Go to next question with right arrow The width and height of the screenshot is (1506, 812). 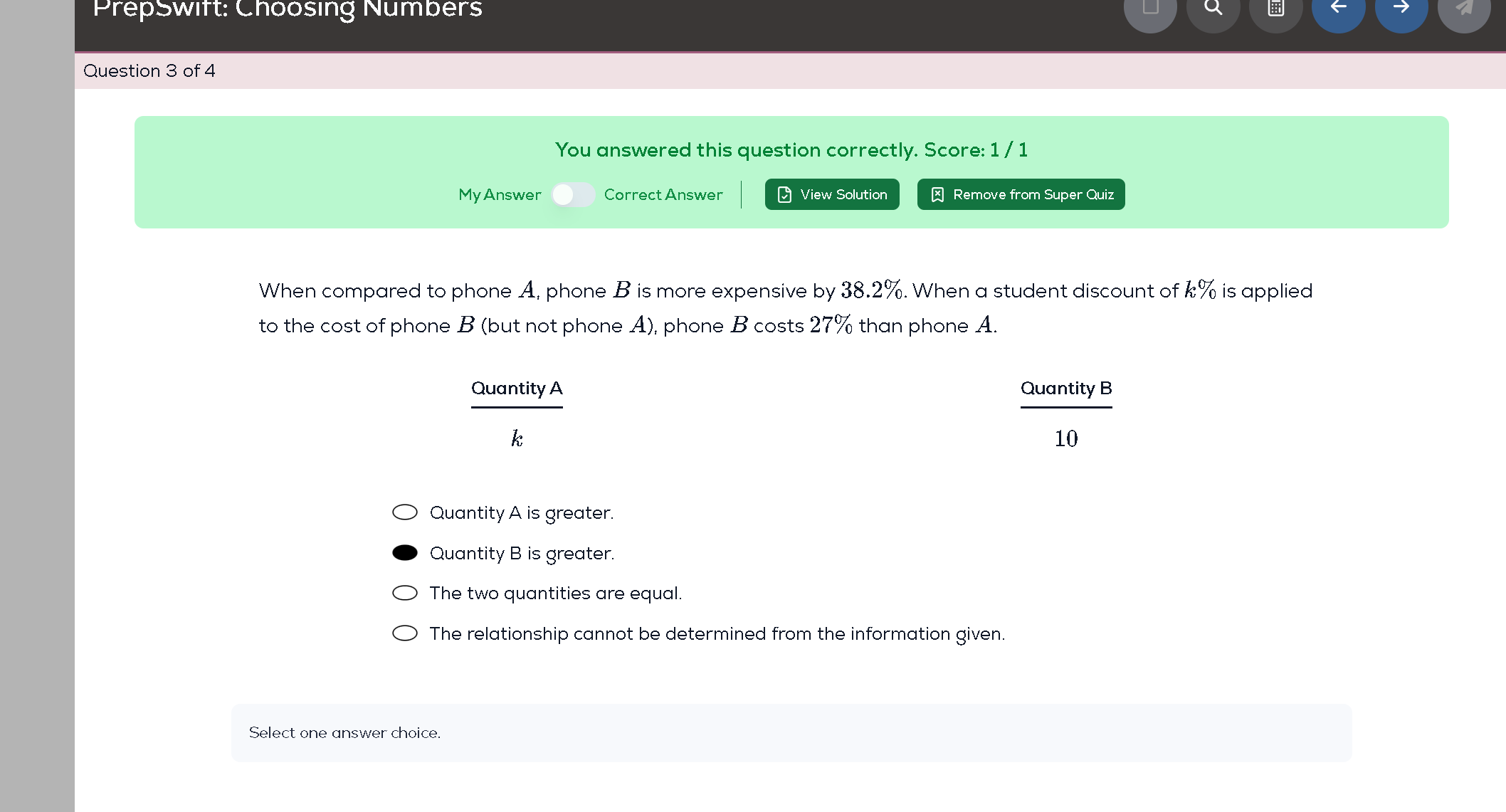click(1401, 8)
